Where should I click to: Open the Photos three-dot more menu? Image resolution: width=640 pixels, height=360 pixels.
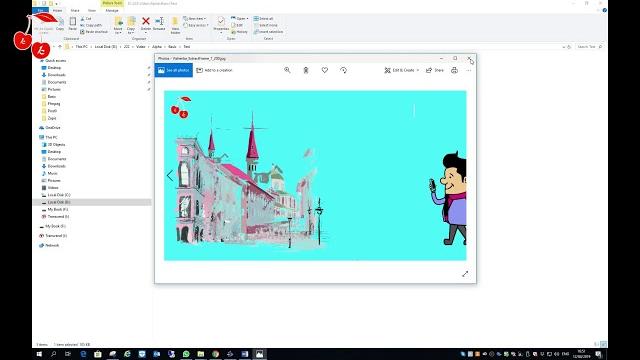tap(469, 70)
